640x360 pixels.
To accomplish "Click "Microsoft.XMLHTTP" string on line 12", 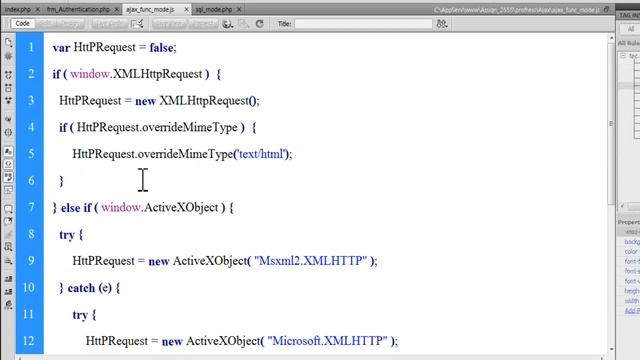I will [x=327, y=341].
